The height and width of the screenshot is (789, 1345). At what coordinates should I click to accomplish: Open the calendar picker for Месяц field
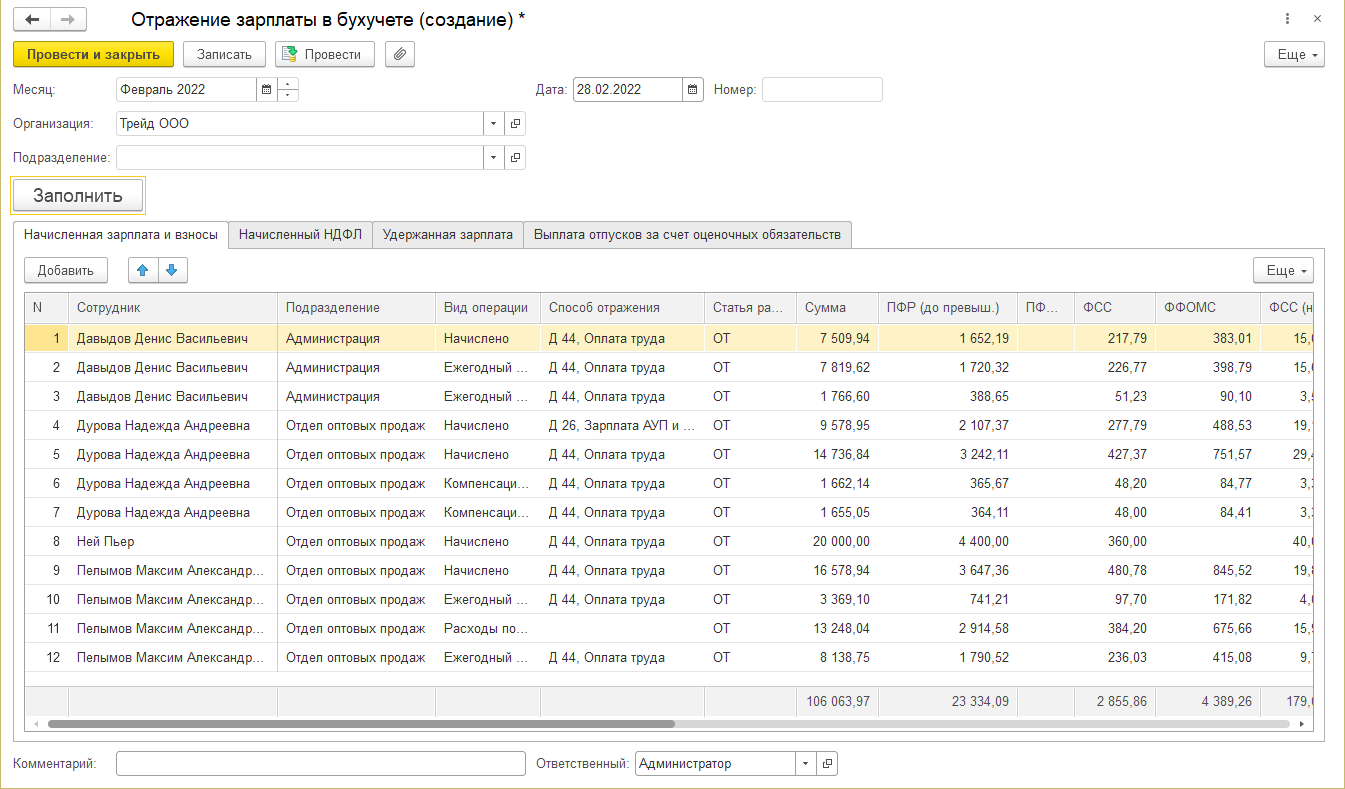click(266, 89)
